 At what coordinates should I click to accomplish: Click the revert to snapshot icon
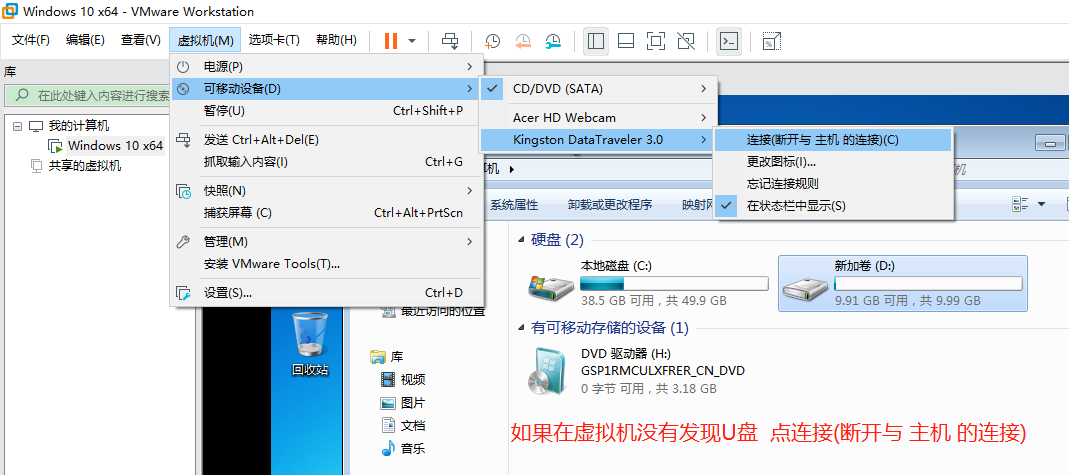point(522,41)
